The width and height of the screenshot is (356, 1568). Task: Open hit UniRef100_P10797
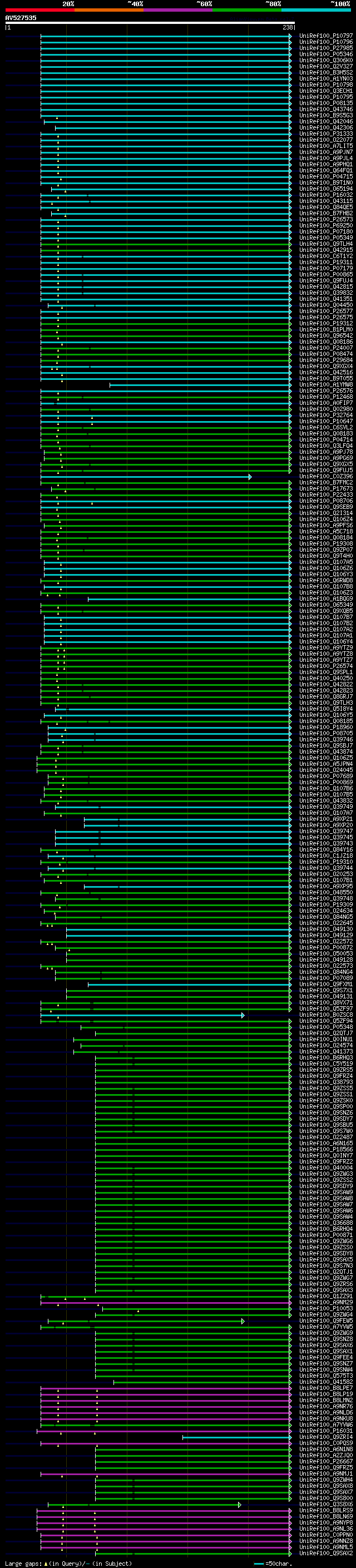click(326, 36)
